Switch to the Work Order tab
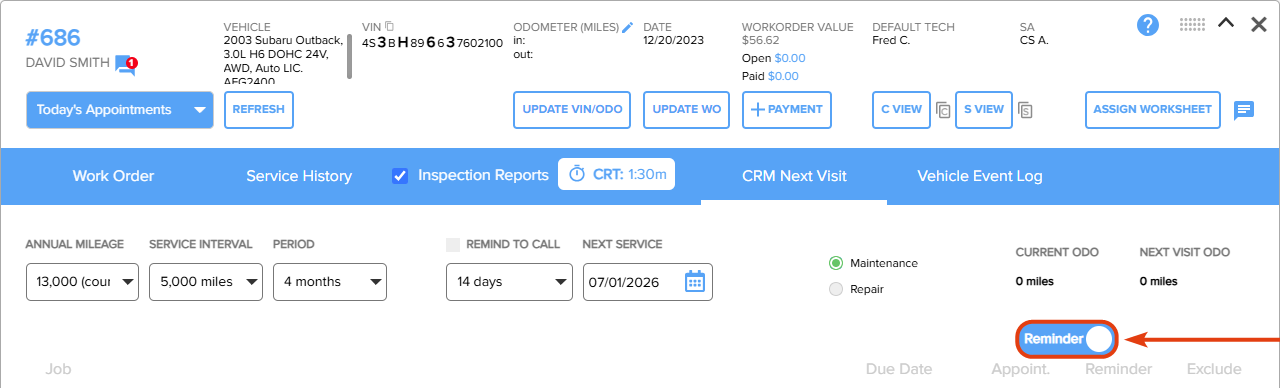The width and height of the screenshot is (1280, 388). click(x=113, y=176)
